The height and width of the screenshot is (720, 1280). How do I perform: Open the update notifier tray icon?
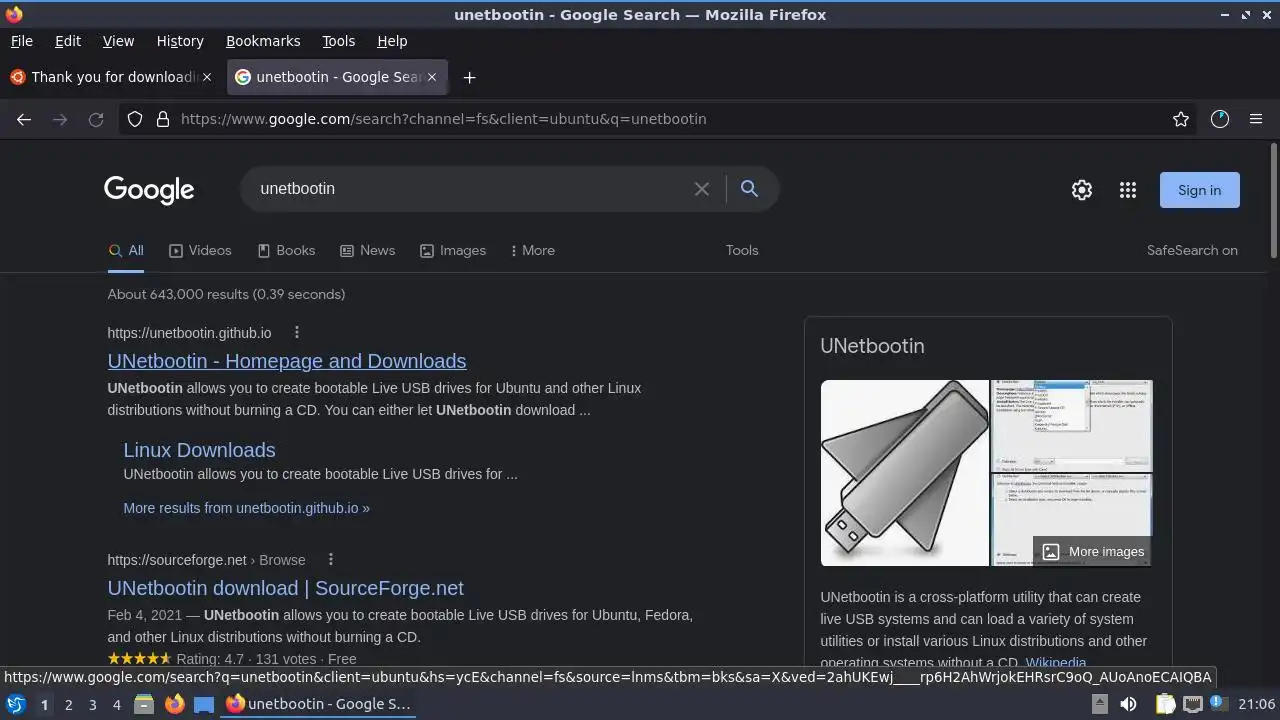pyautogui.click(x=1219, y=704)
